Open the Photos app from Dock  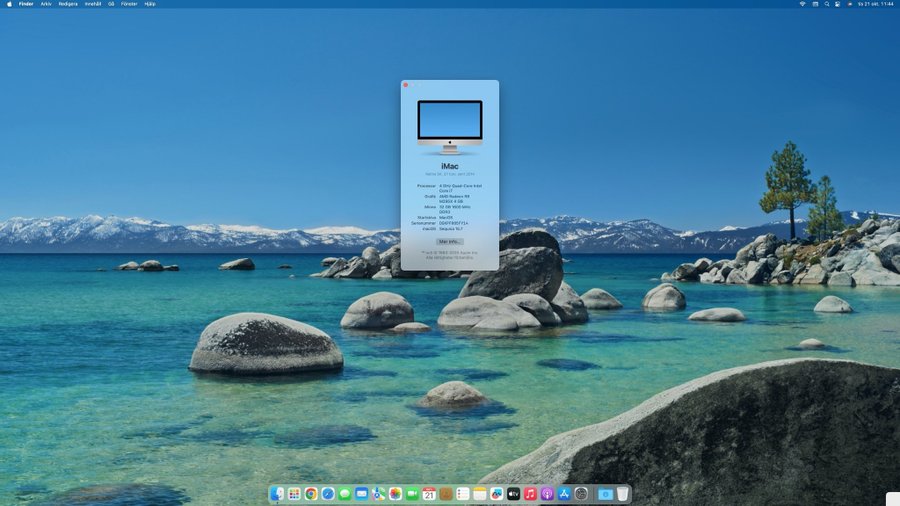(x=395, y=494)
